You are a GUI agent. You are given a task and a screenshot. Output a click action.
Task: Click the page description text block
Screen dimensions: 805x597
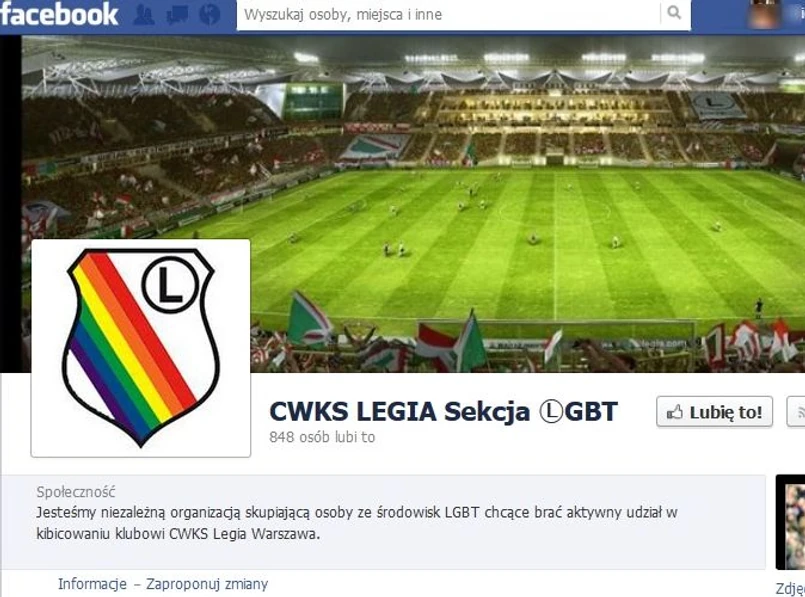357,523
